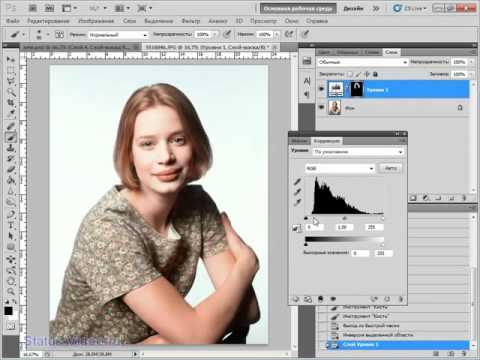The width and height of the screenshot is (480, 360).
Task: Open the brush Mode dropdown (Нормальный)
Action: [118, 34]
